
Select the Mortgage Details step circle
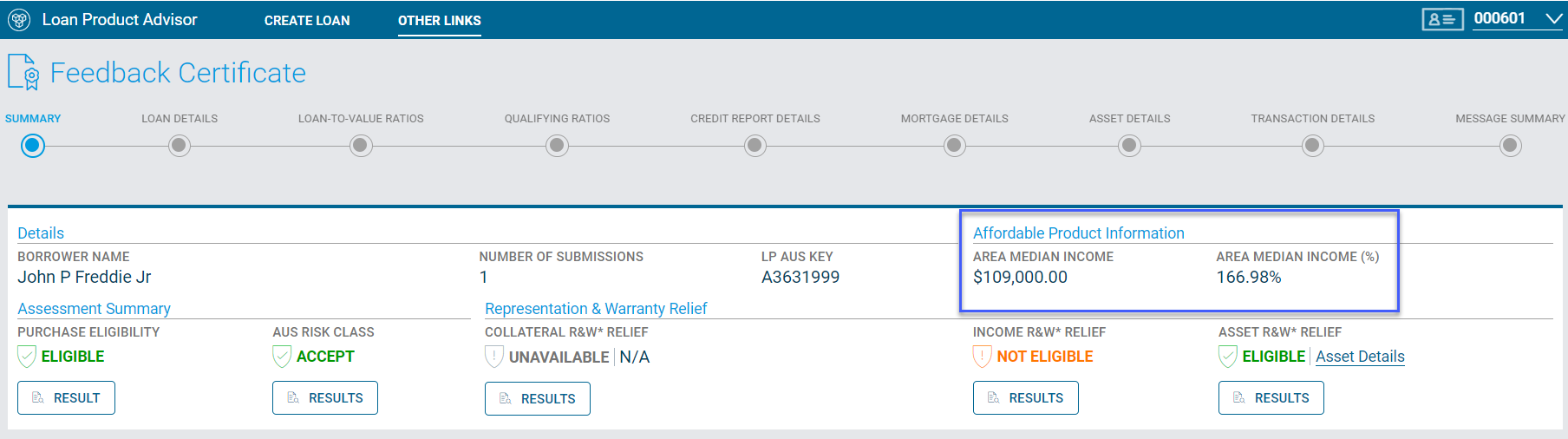click(x=954, y=146)
